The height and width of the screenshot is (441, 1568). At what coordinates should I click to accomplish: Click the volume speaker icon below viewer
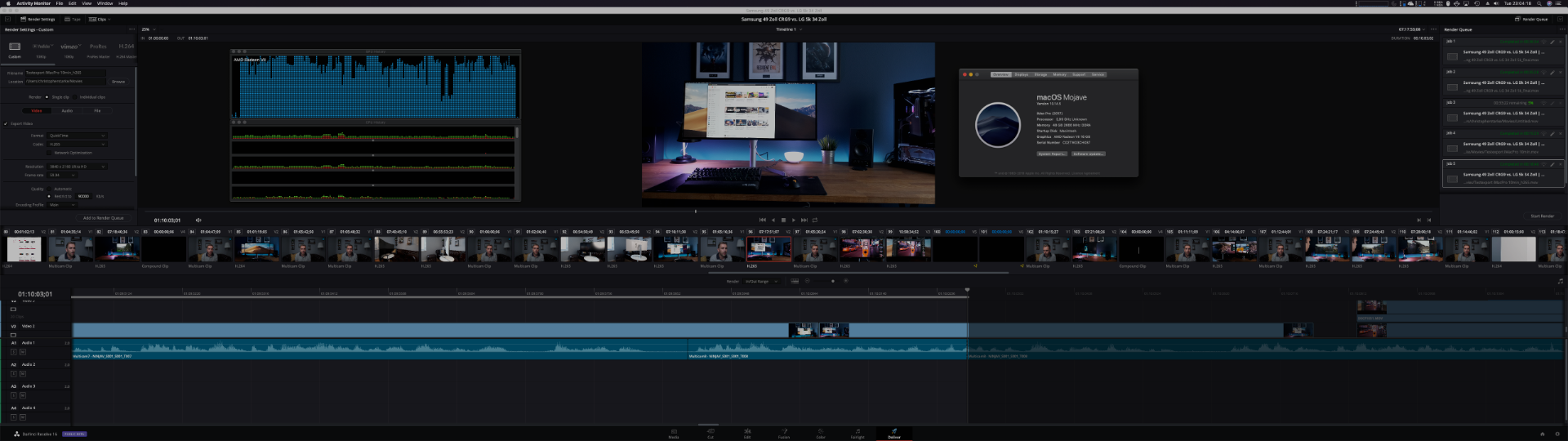pos(198,220)
